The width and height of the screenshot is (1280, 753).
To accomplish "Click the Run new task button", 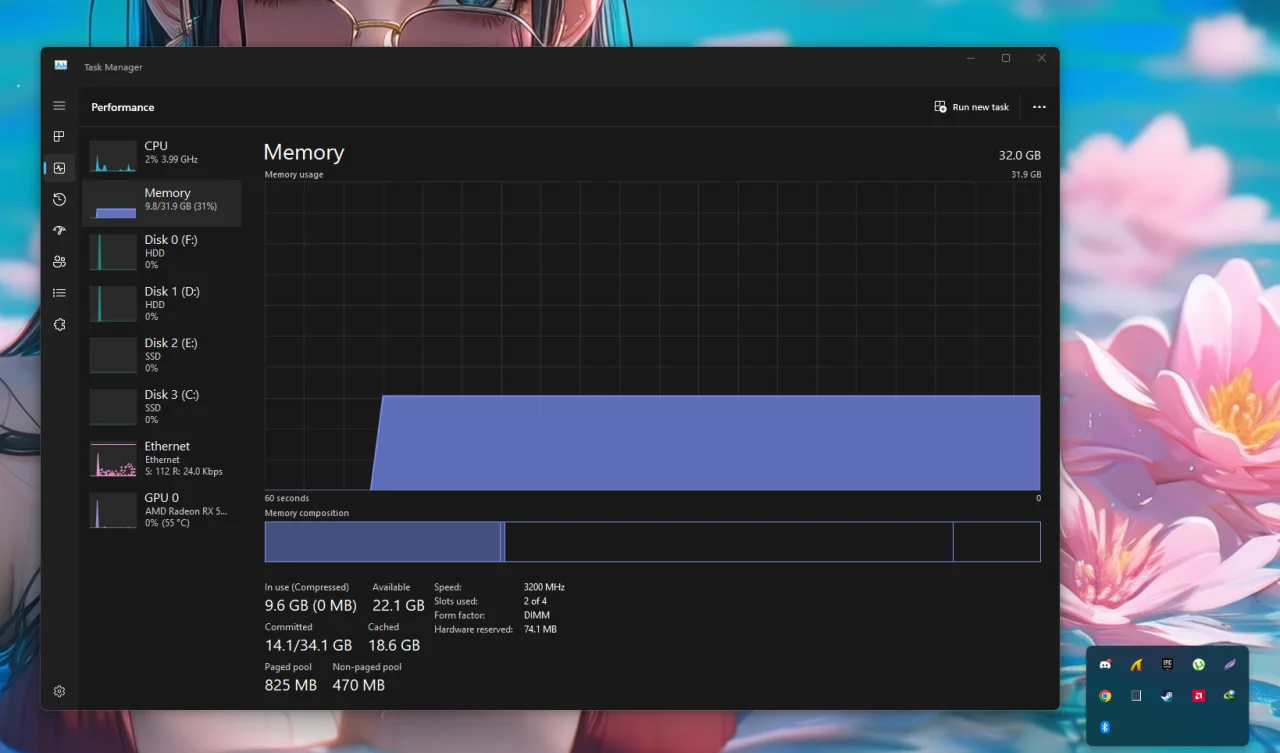I will click(971, 107).
